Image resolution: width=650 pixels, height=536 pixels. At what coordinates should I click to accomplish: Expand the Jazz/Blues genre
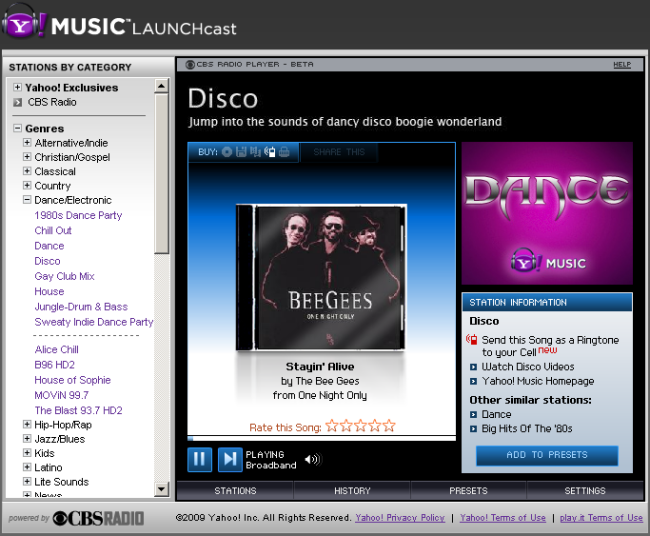(x=27, y=439)
